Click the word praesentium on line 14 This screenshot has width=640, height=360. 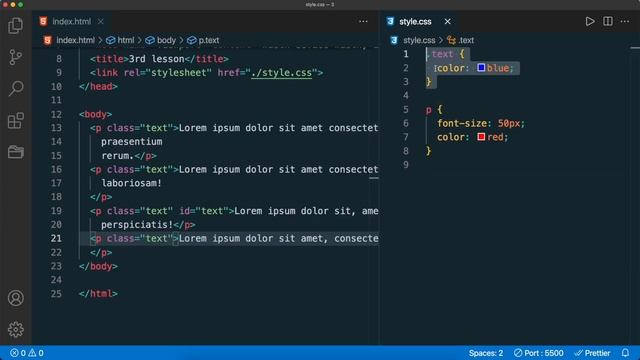[131, 141]
